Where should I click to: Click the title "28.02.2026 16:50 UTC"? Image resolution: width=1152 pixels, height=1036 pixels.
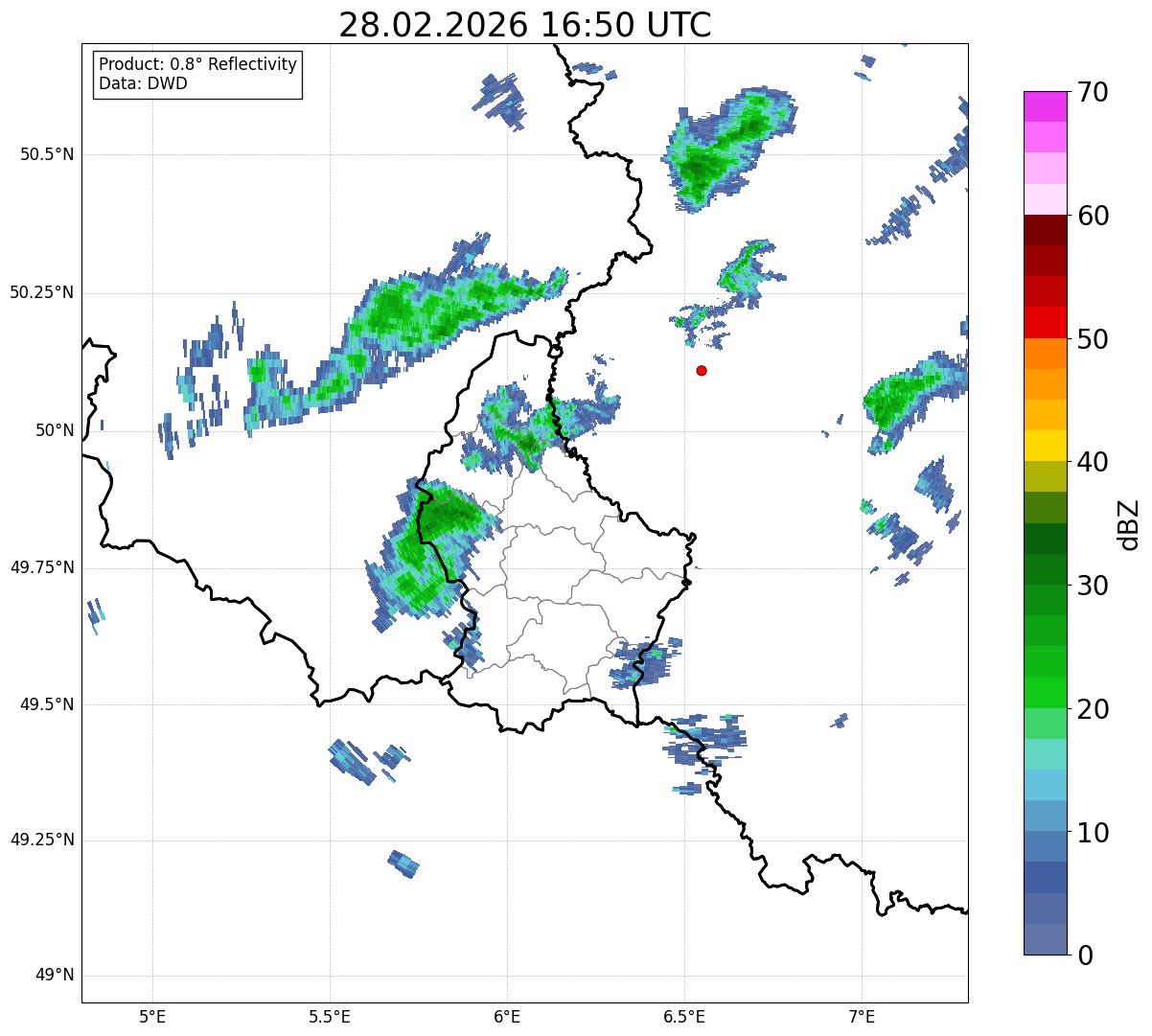point(525,25)
